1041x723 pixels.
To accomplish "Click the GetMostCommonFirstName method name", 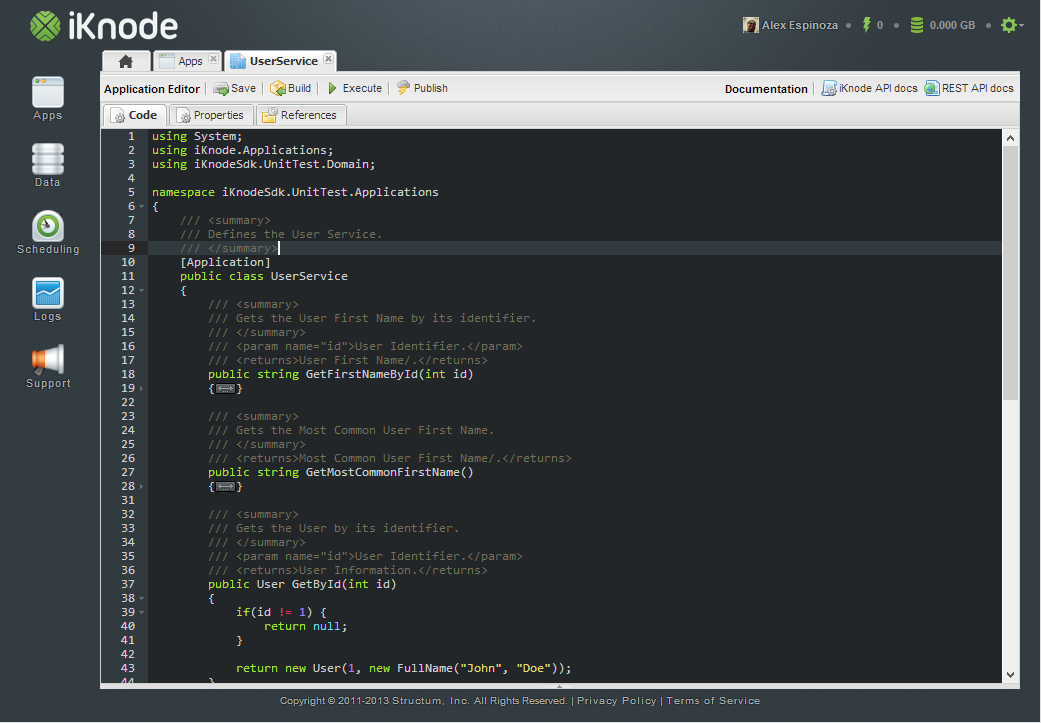I will [382, 473].
